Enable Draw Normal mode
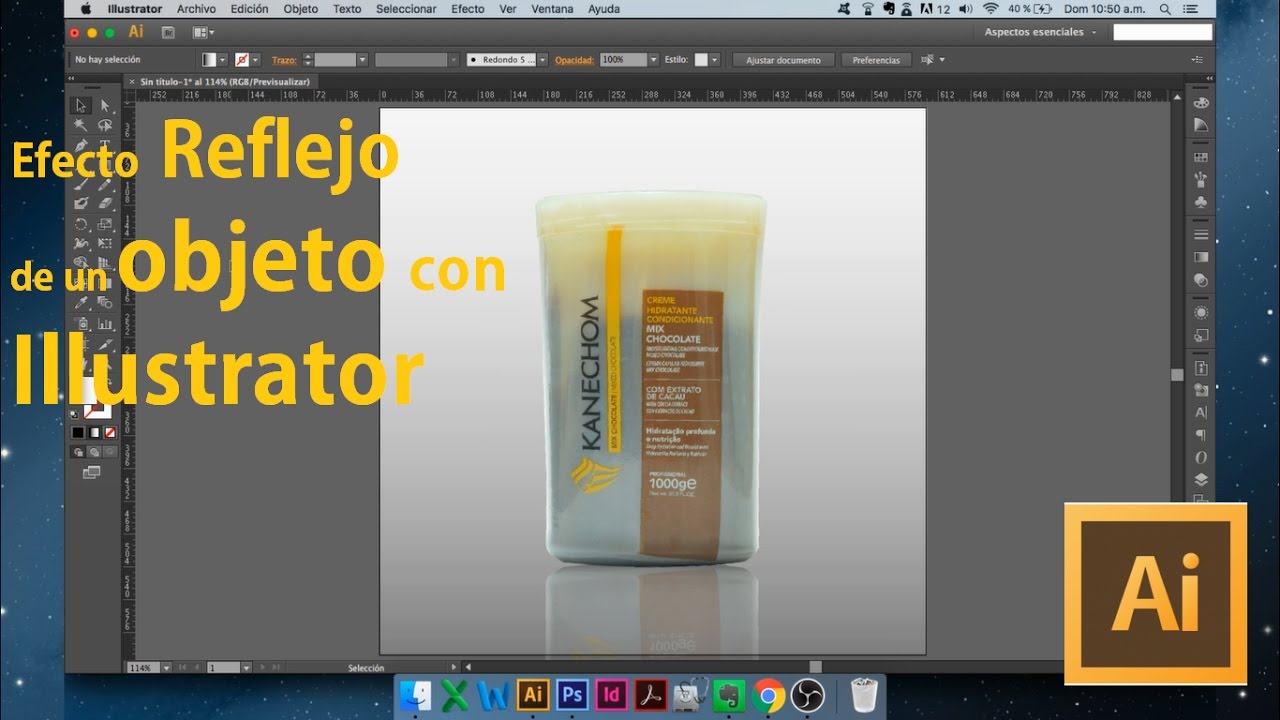 click(x=79, y=452)
